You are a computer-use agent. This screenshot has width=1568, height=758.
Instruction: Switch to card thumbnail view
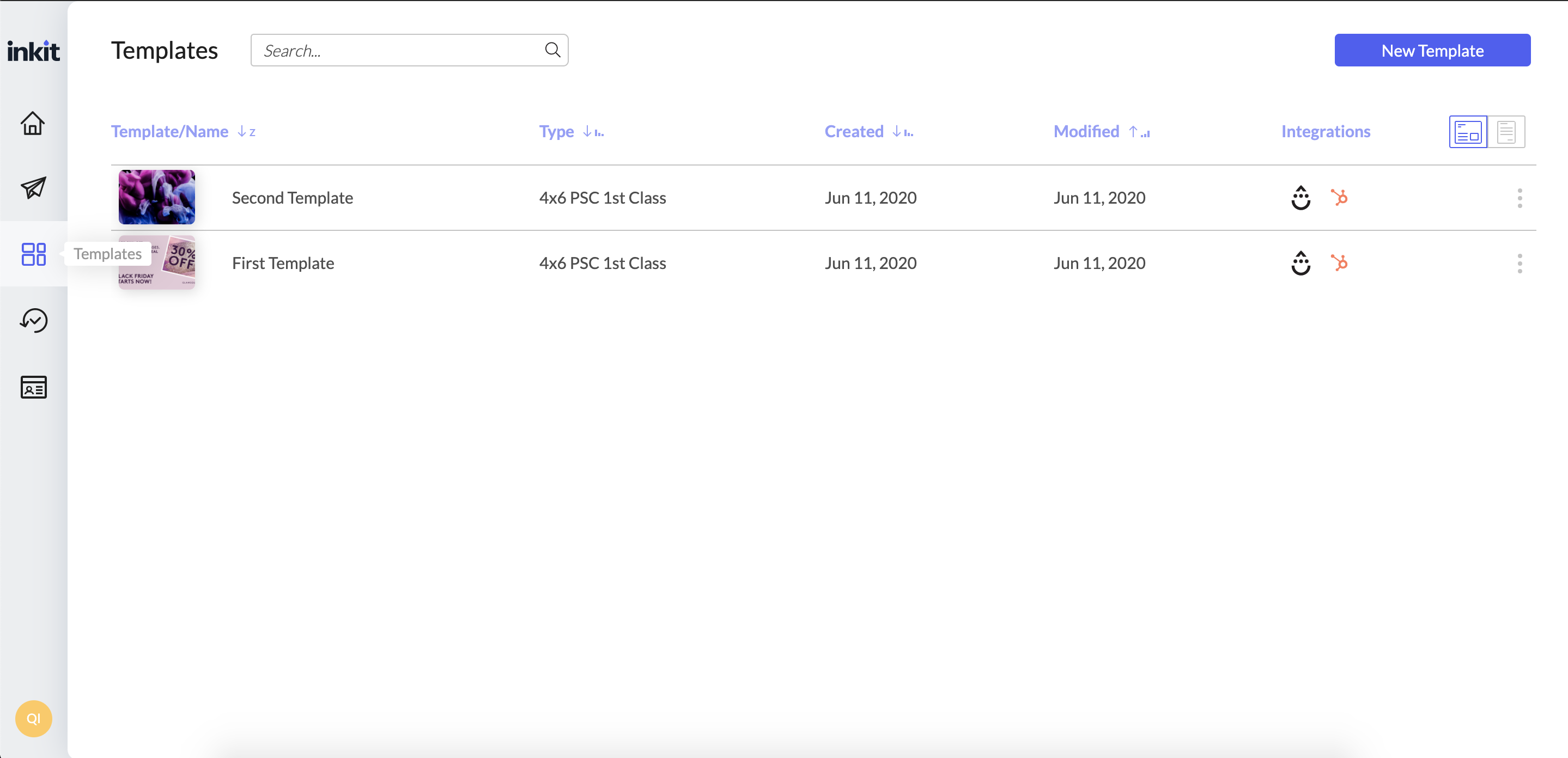tap(1468, 131)
